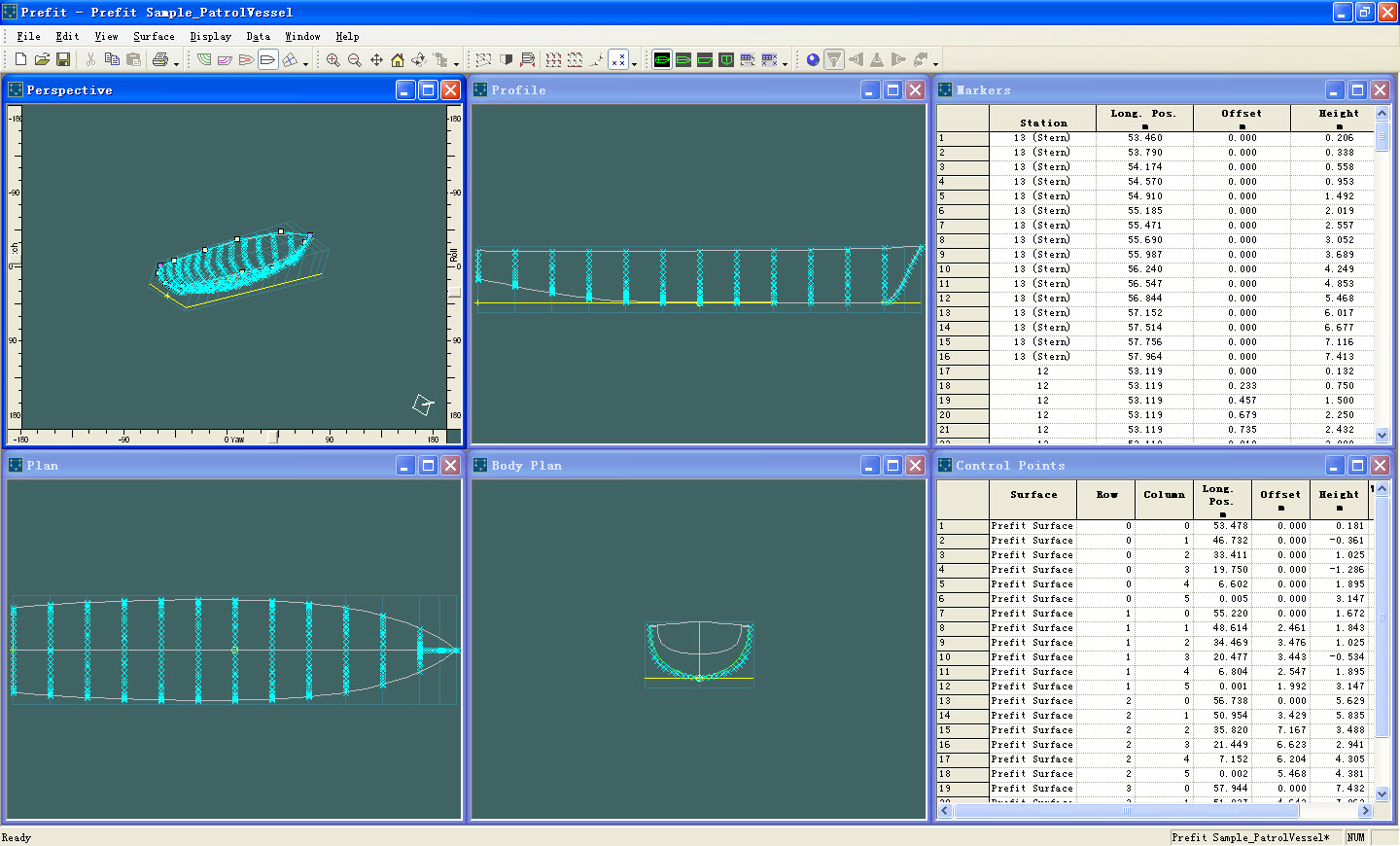The image size is (1400, 846).
Task: Open the File menu
Action: 28,36
